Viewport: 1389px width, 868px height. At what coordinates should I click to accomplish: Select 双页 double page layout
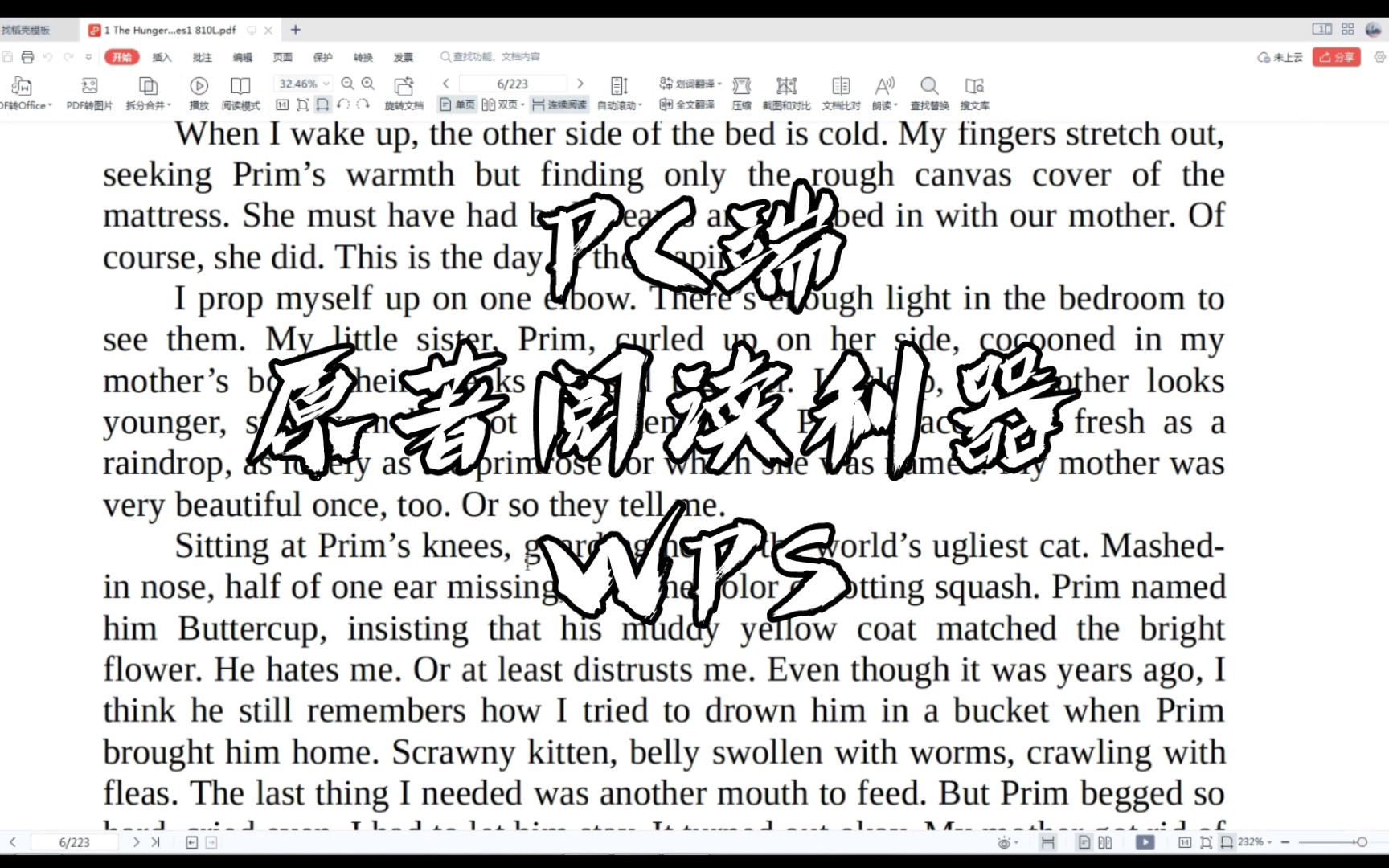pos(499,104)
